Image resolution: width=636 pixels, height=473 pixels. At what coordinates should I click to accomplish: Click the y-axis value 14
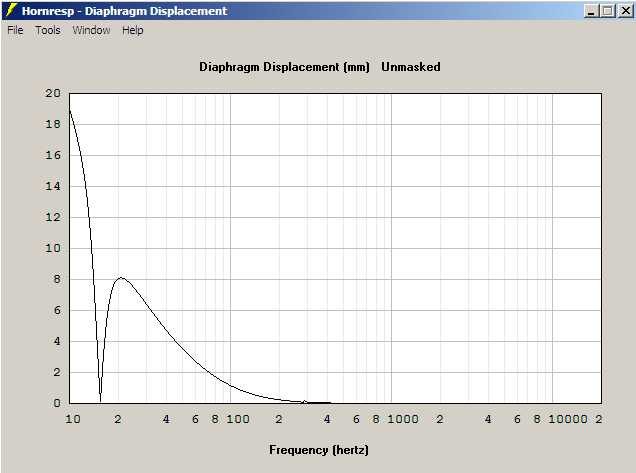tap(53, 186)
